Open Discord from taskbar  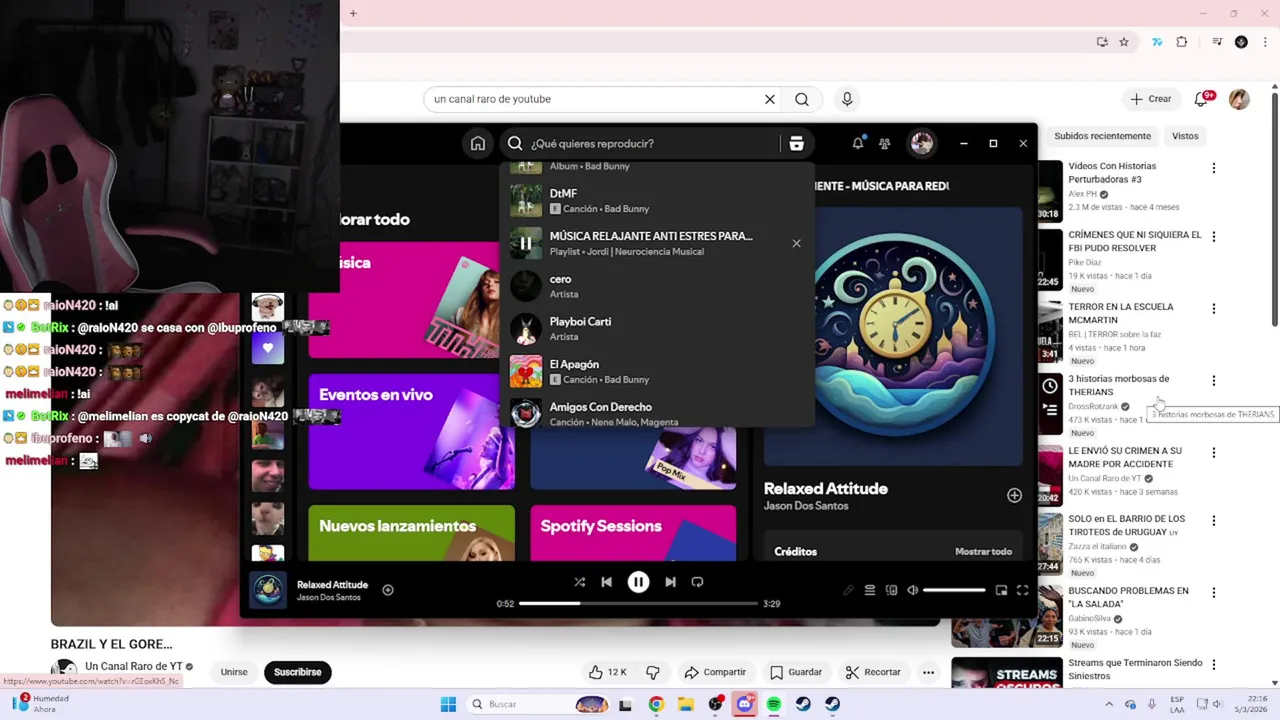coord(744,704)
